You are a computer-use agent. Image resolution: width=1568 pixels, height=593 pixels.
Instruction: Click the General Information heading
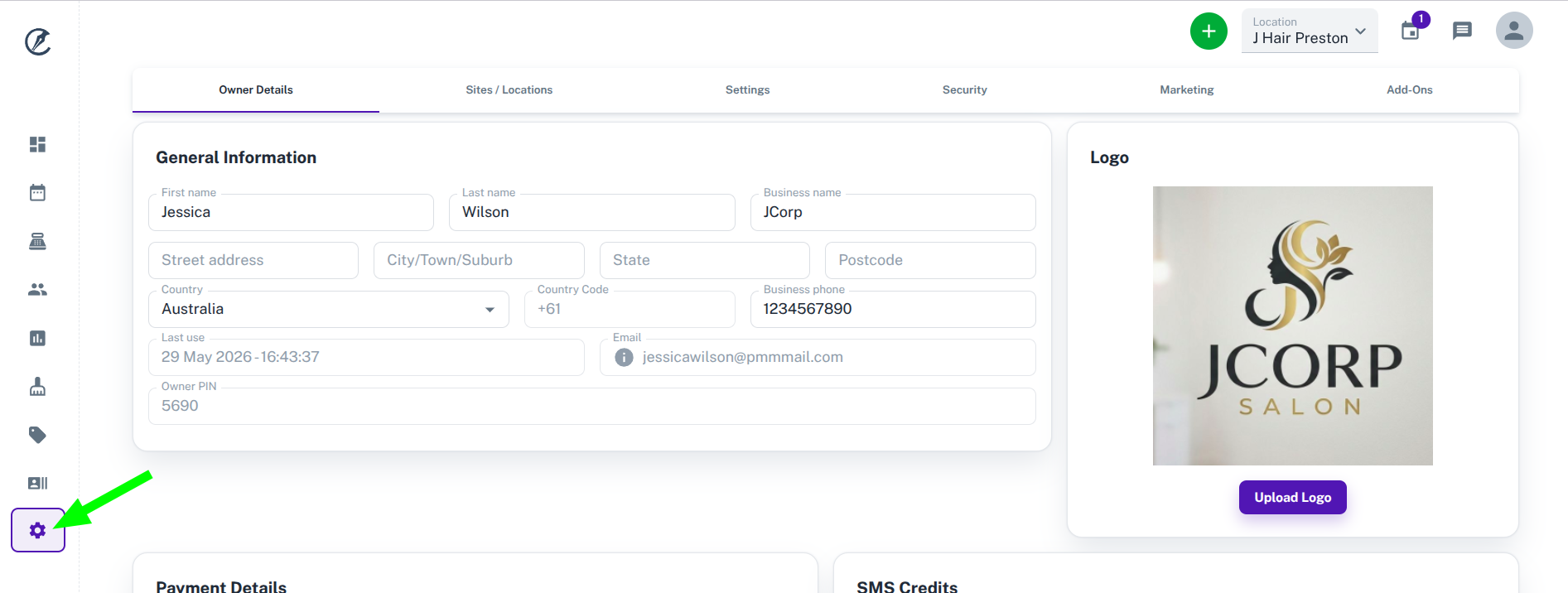pos(236,157)
